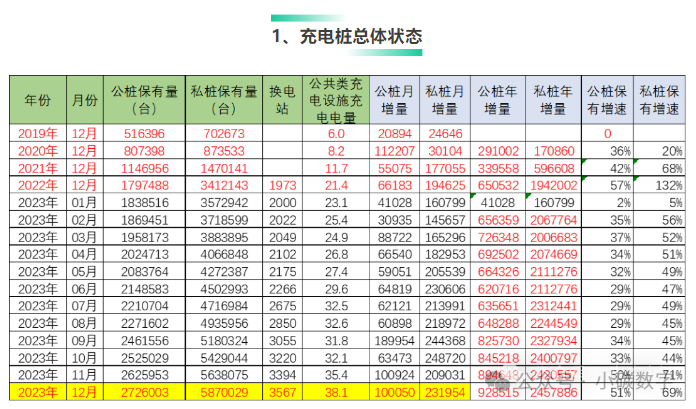This screenshot has height=409, width=696.
Task: Click cell showing 4716984
Action: [224, 306]
